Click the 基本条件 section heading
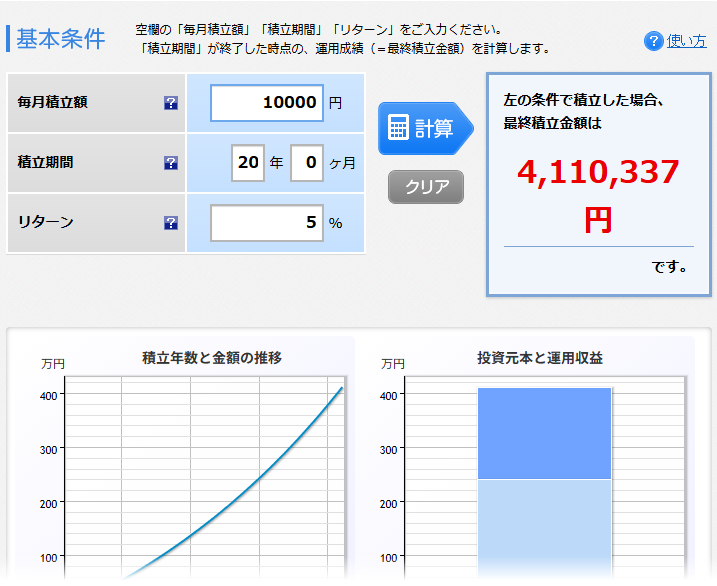This screenshot has width=717, height=586. point(60,39)
